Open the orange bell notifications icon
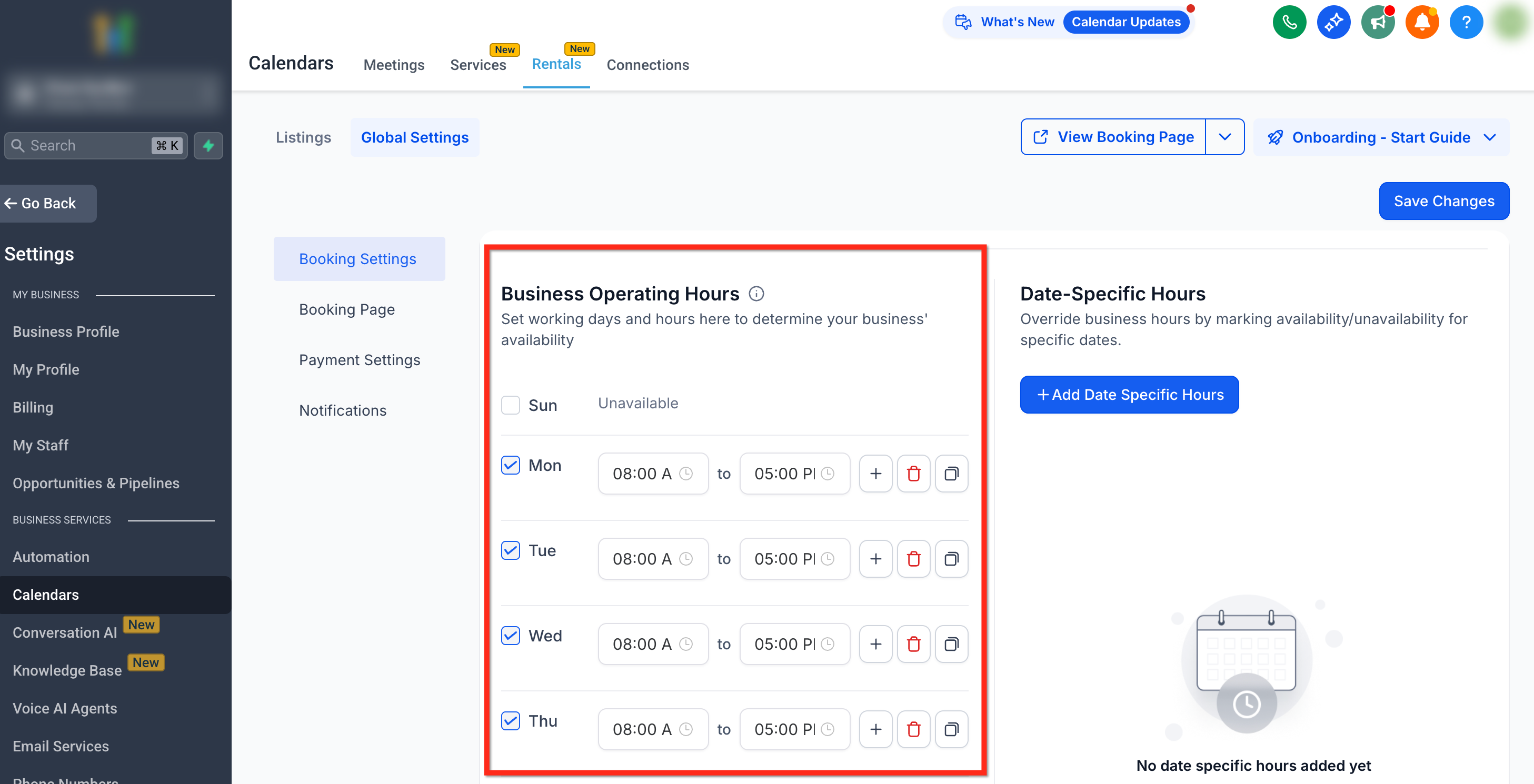The width and height of the screenshot is (1534, 784). 1421,23
